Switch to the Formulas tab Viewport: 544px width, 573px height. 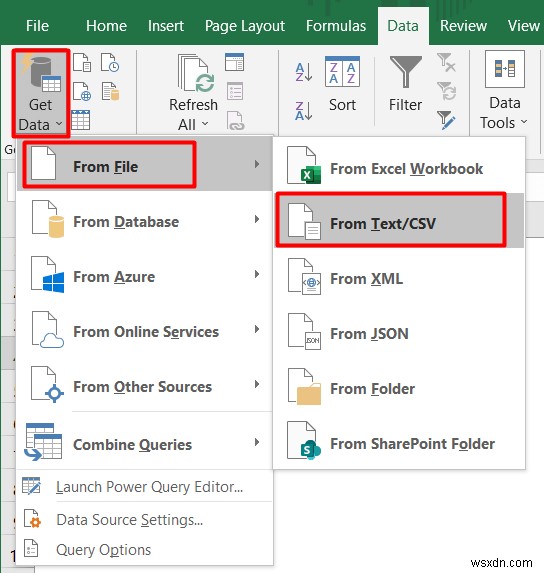(x=336, y=26)
